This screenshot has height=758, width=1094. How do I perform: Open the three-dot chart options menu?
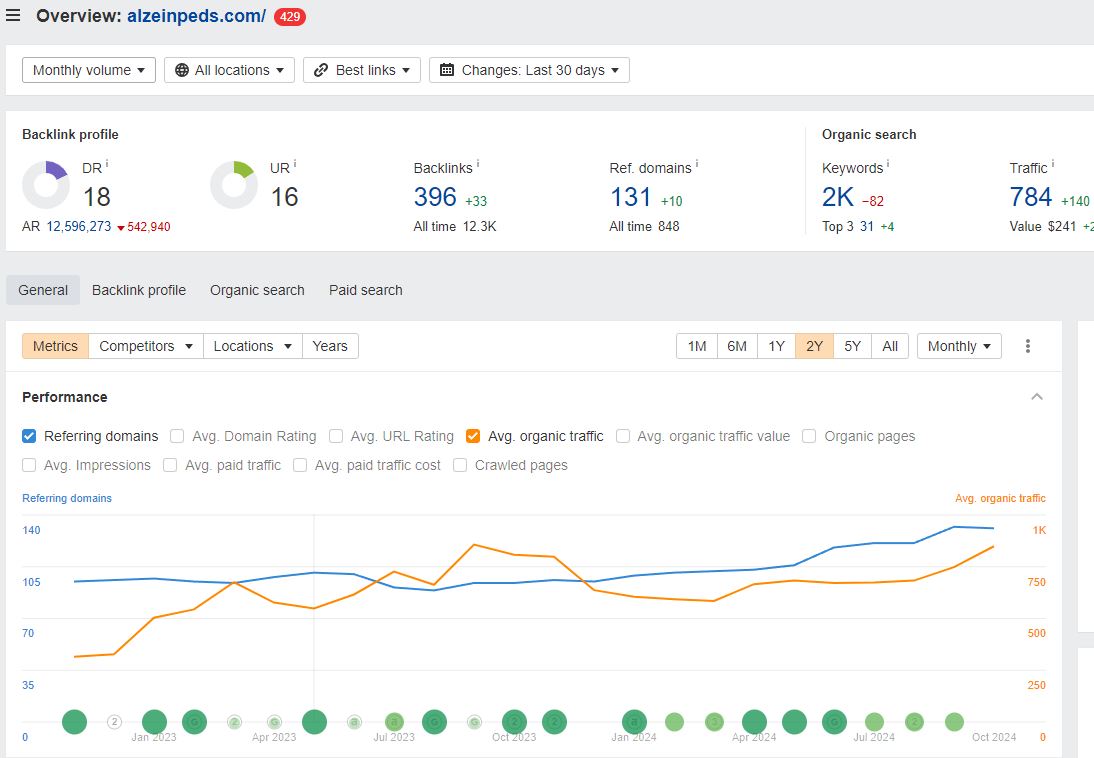click(1027, 346)
